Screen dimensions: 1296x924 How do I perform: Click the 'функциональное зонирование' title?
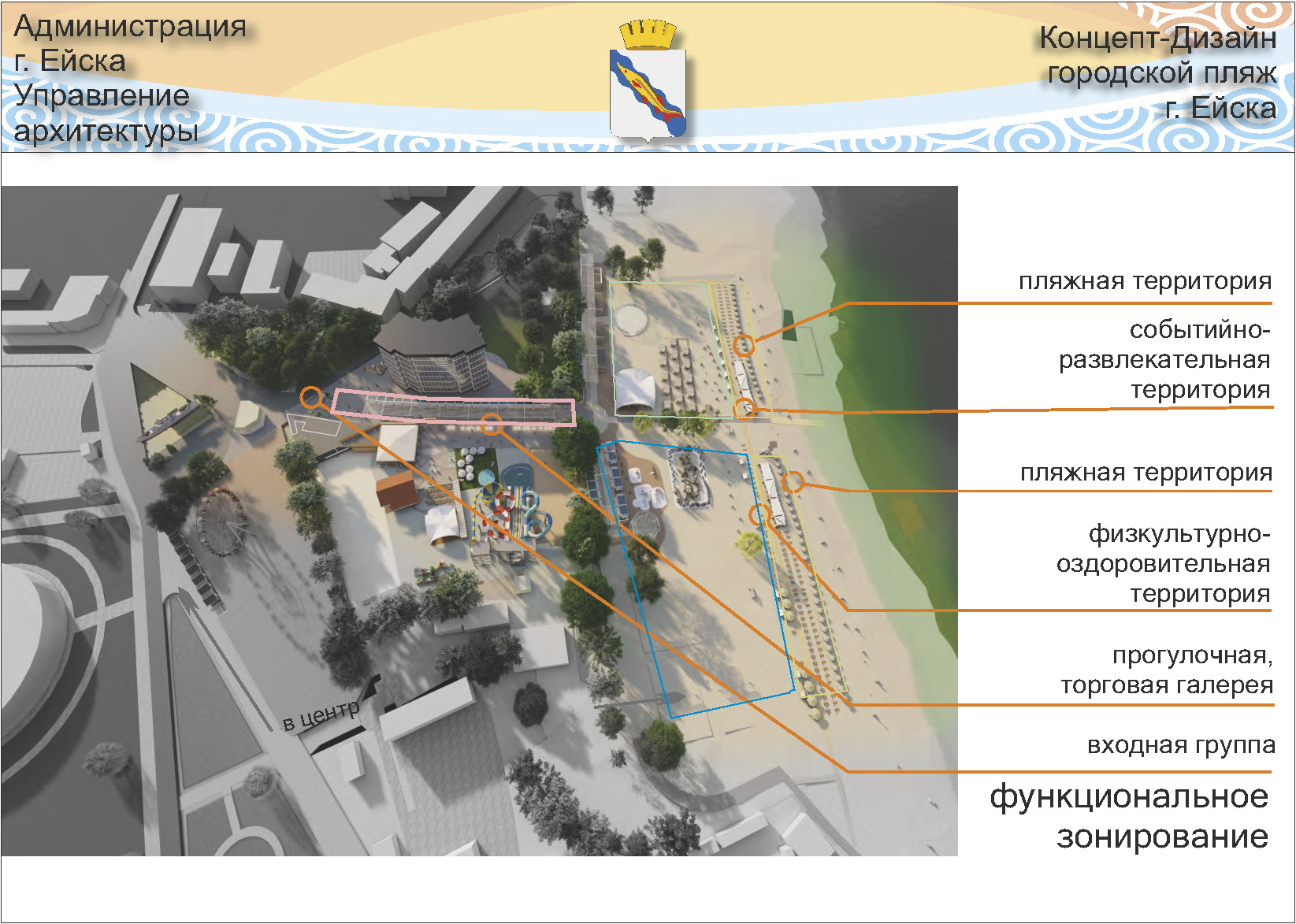1129,816
